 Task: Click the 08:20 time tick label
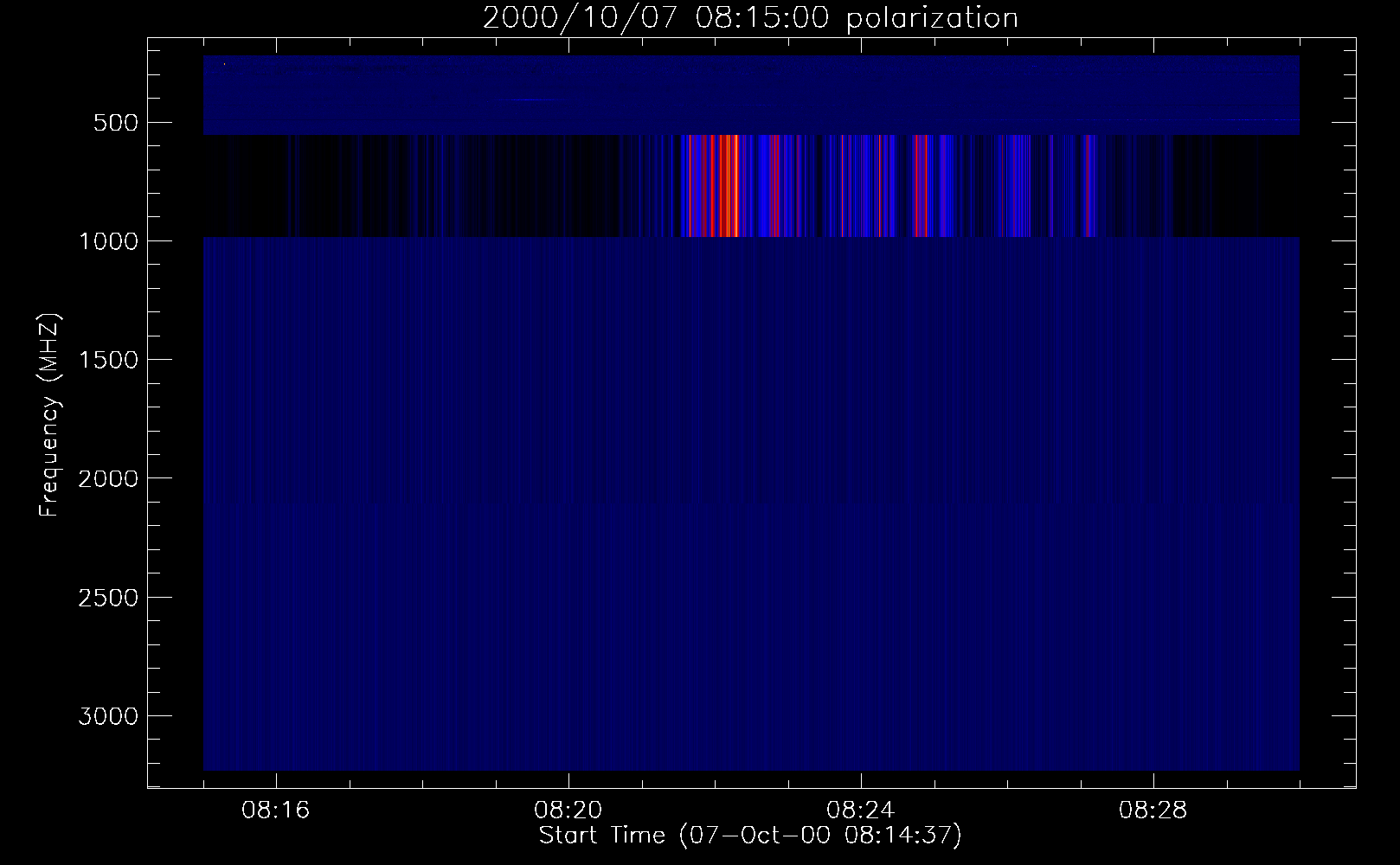(568, 811)
